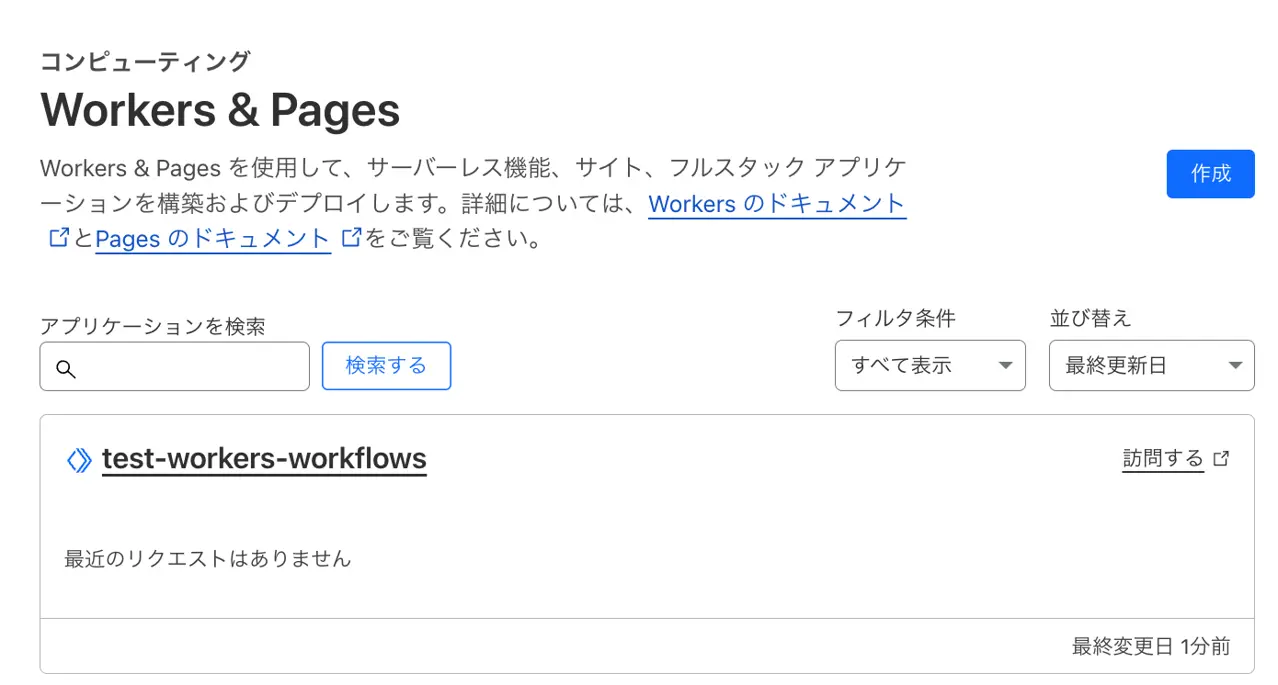Click the magnifier icon in search box
Image resolution: width=1278 pixels, height=685 pixels.
pyautogui.click(x=66, y=368)
